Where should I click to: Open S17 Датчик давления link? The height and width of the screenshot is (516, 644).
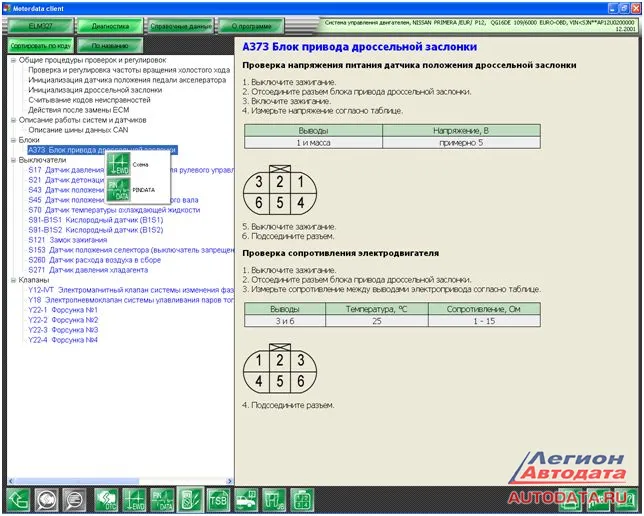pyautogui.click(x=66, y=170)
